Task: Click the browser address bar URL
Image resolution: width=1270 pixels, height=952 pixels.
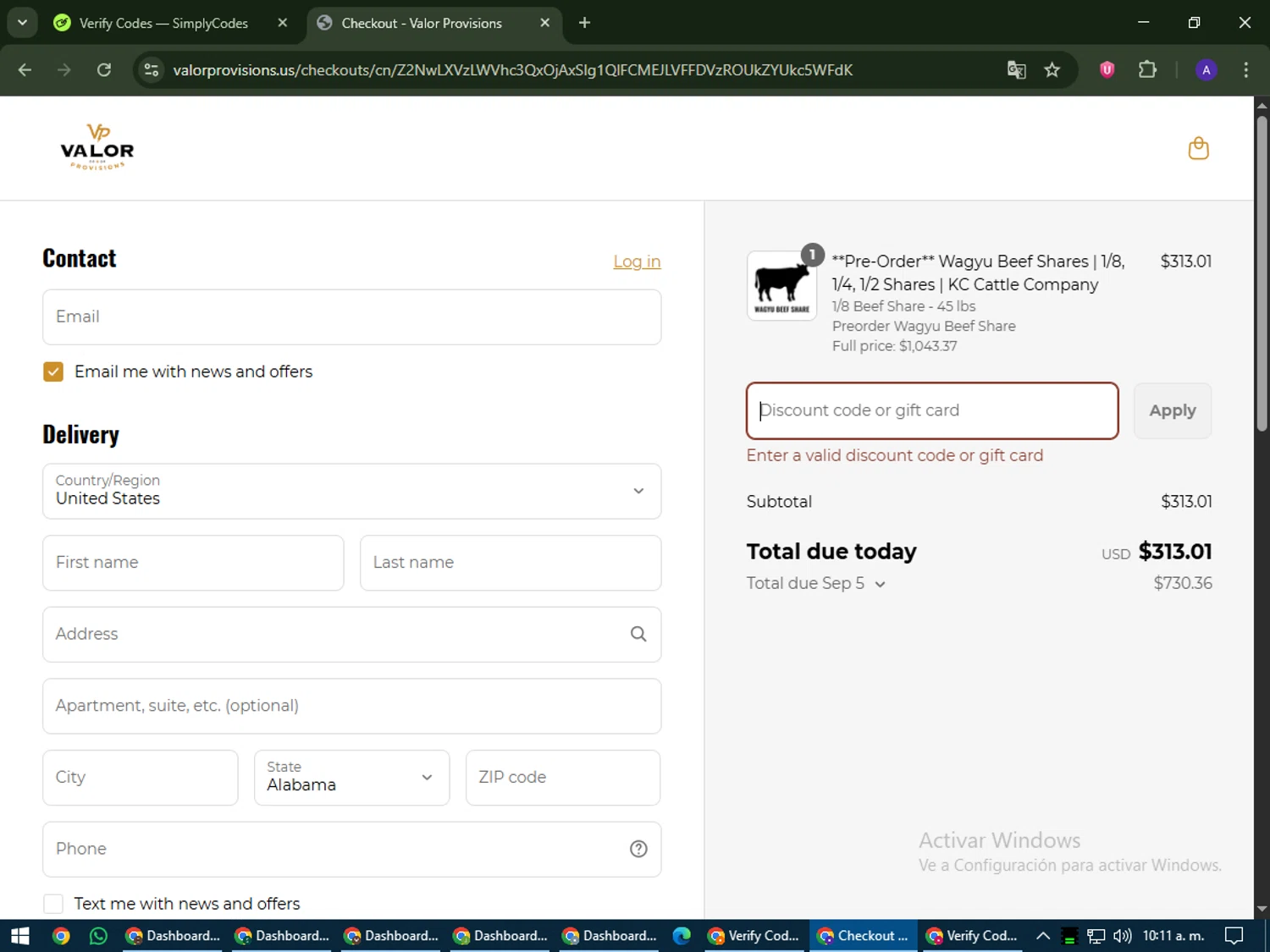Action: point(512,69)
